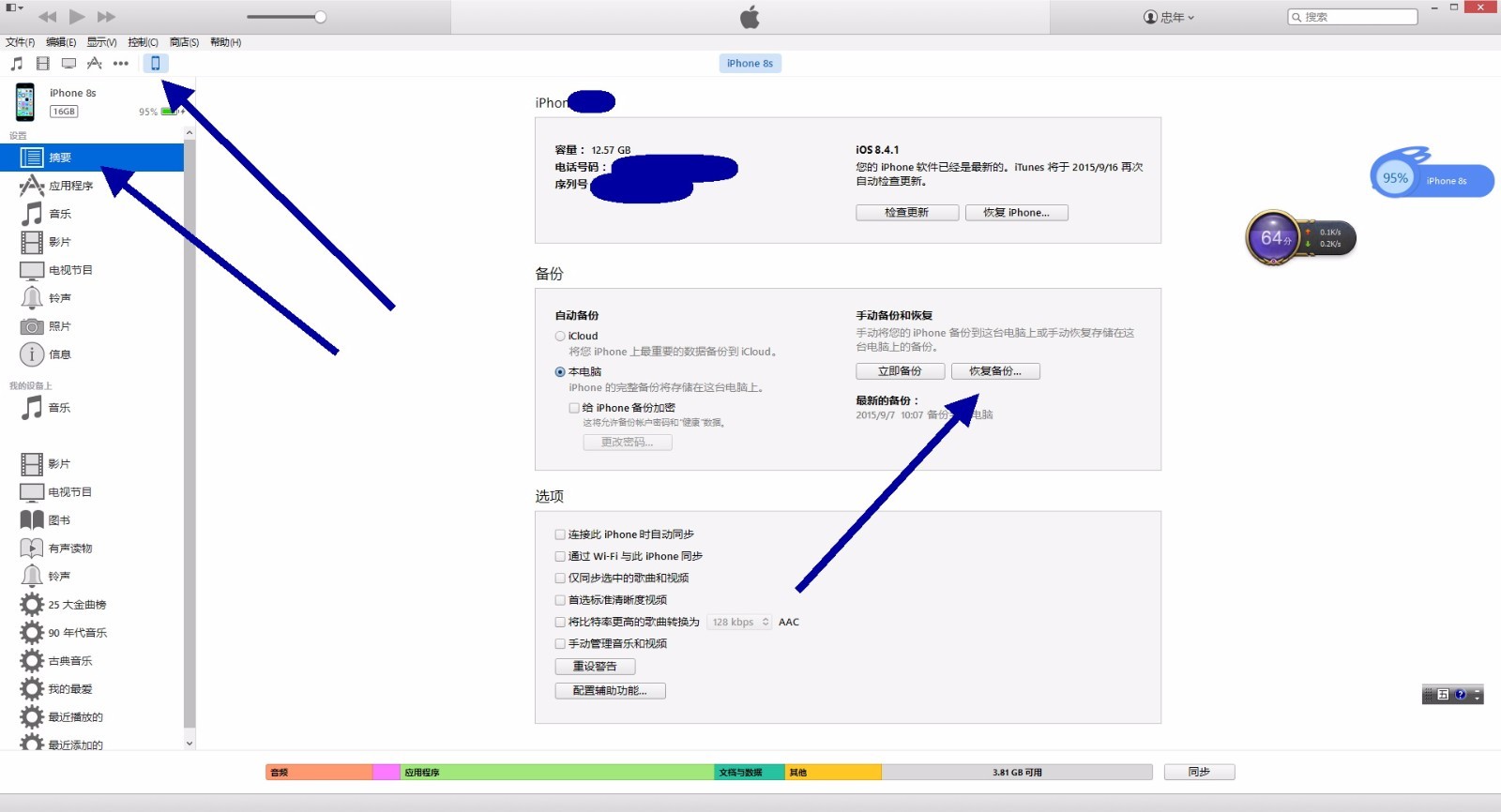Enable 连接此 iPhone 时自动同步 checkbox
The width and height of the screenshot is (1501, 812).
(560, 534)
